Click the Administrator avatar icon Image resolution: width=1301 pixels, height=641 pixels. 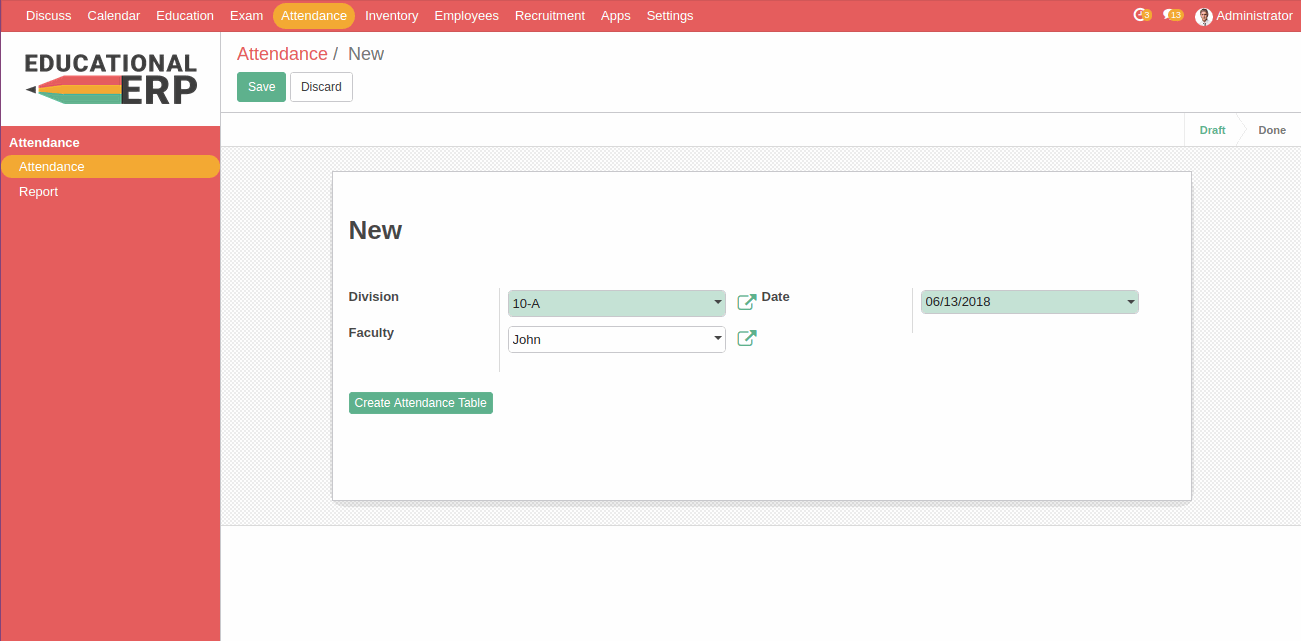click(x=1204, y=16)
